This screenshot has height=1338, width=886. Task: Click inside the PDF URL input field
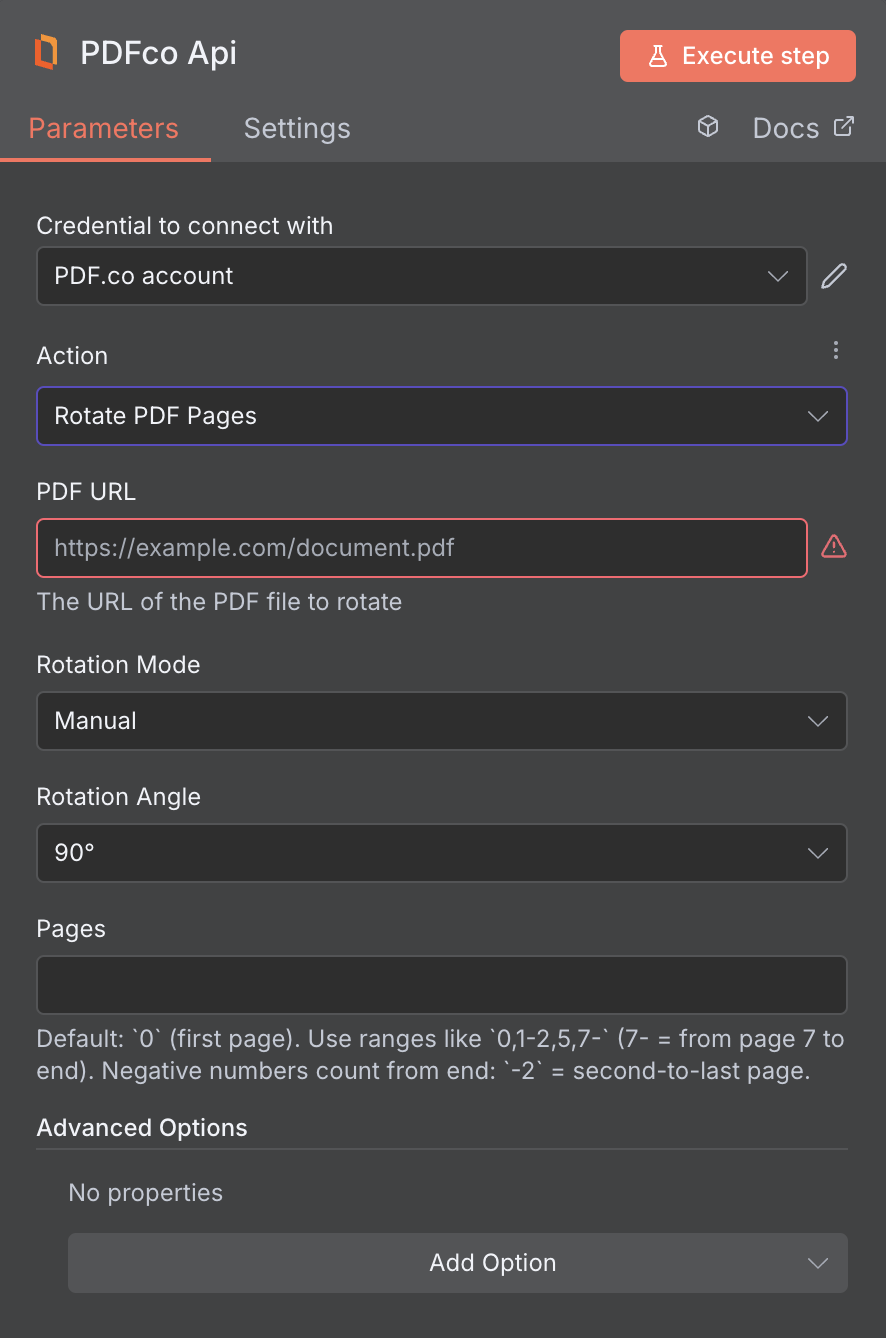(421, 548)
